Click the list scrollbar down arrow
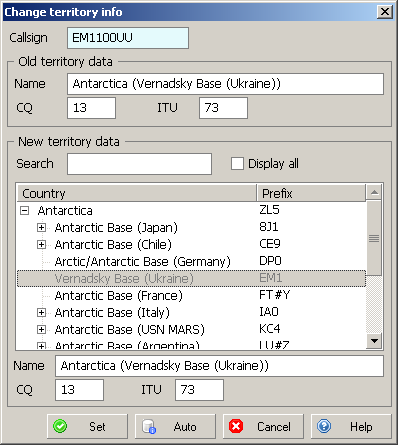 (374, 341)
